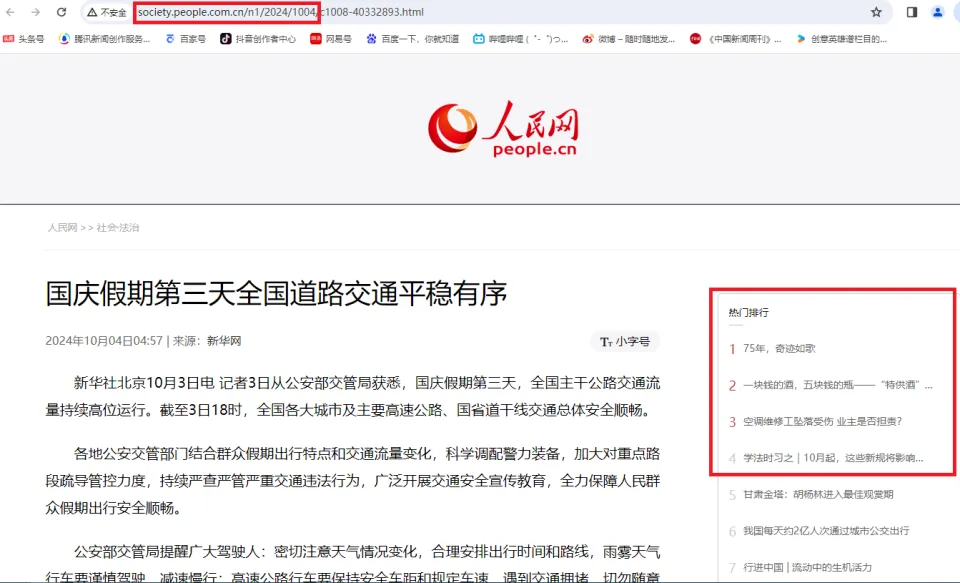Go to 人民网 breadcrumb link
Viewport: 960px width, 583px height.
coord(61,228)
